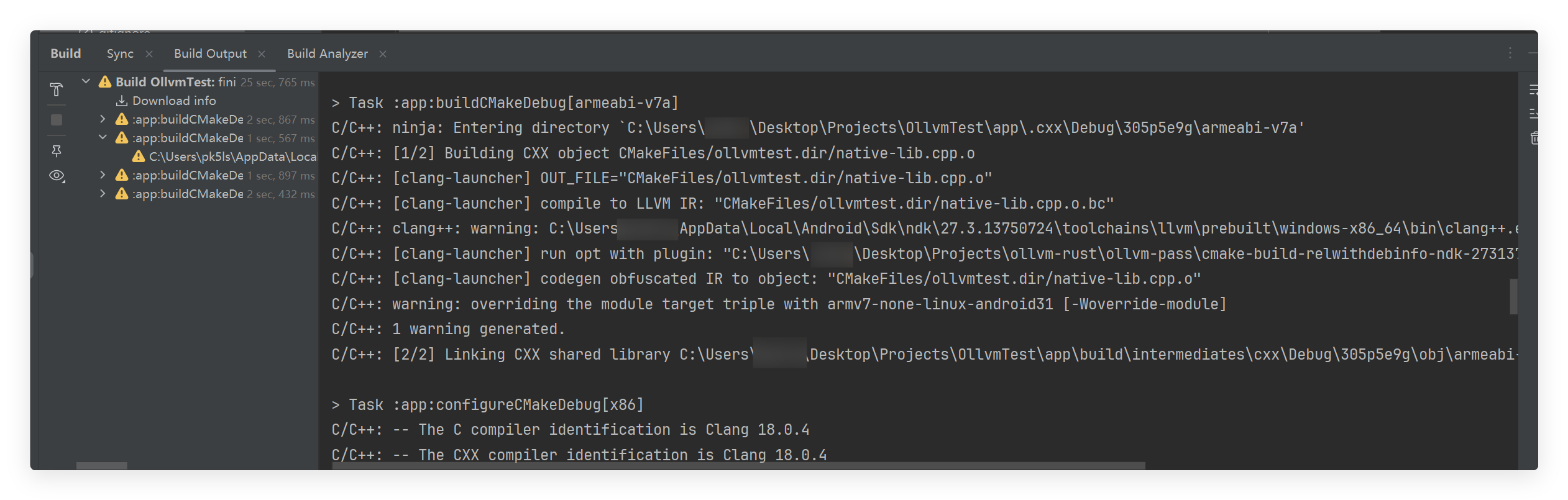Select the Download info entry
This screenshot has width=1568, height=500.
tap(174, 101)
